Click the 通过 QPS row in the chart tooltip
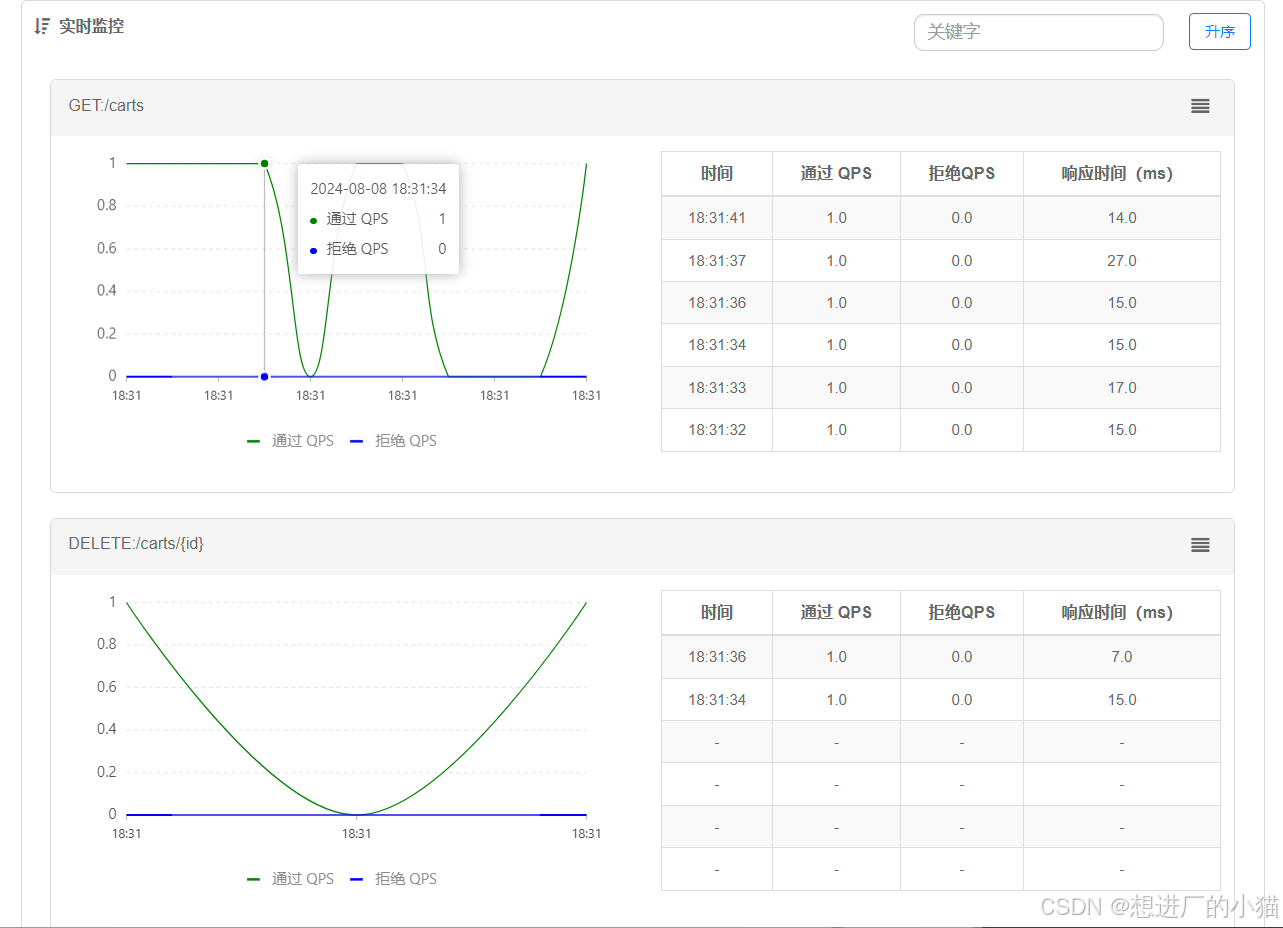This screenshot has width=1283, height=928. (x=378, y=219)
